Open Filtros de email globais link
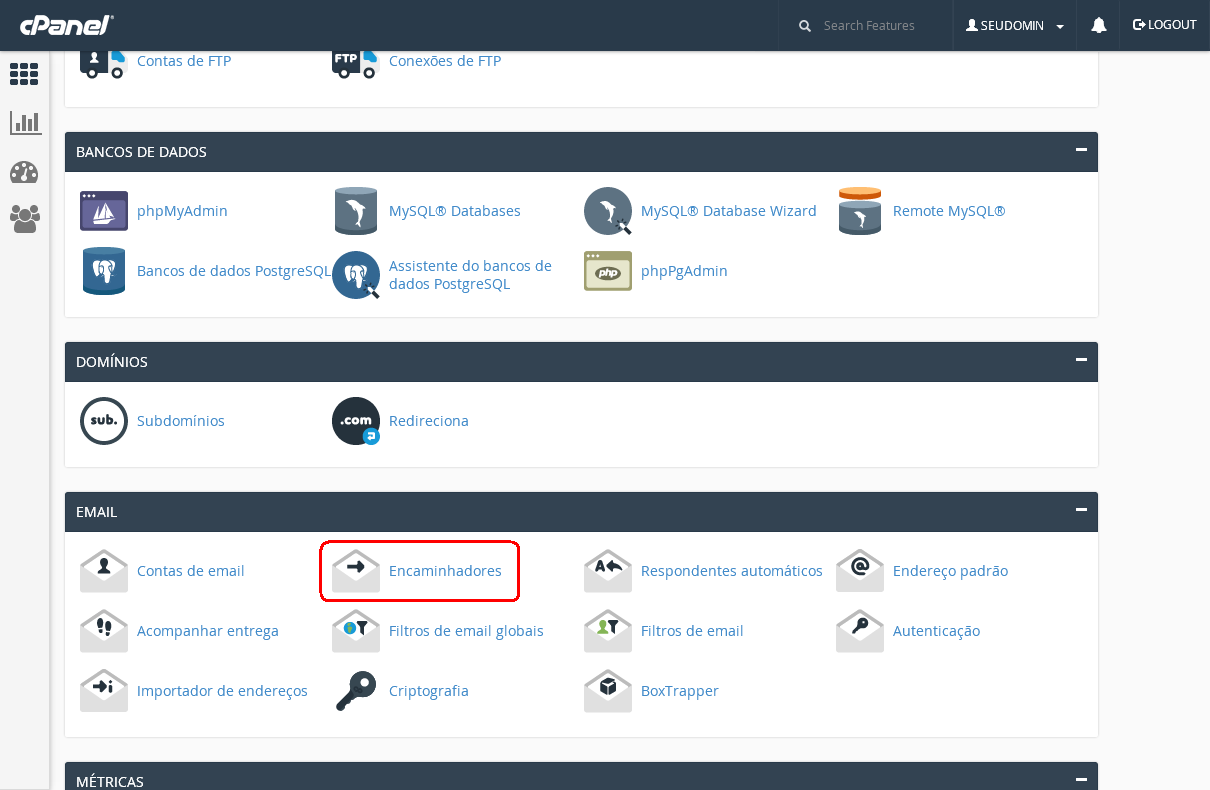 [466, 631]
